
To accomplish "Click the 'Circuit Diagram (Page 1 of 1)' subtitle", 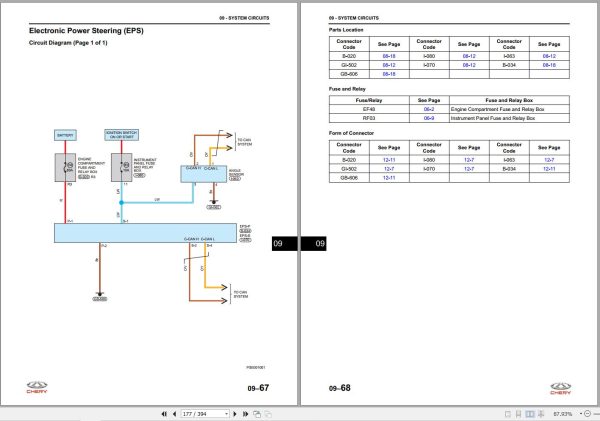I will pos(68,43).
